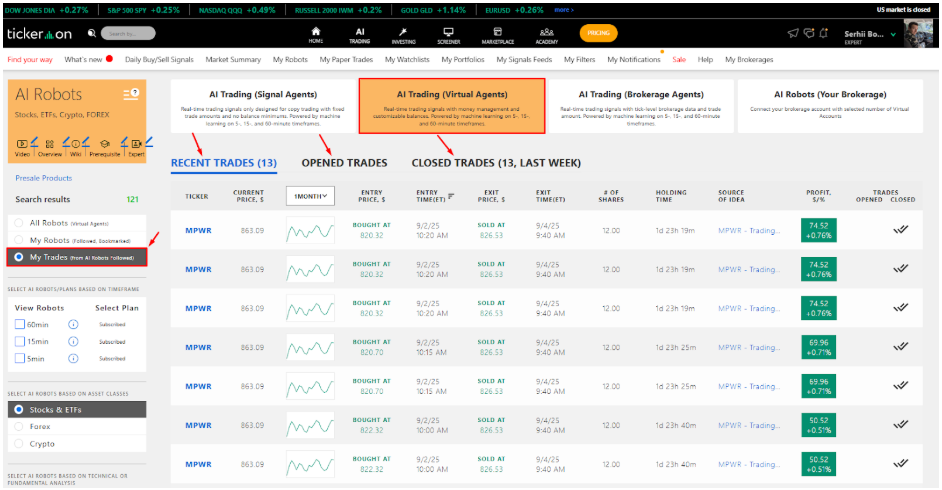The image size is (942, 490).
Task: Open My Portfolios menu item
Action: [x=463, y=59]
